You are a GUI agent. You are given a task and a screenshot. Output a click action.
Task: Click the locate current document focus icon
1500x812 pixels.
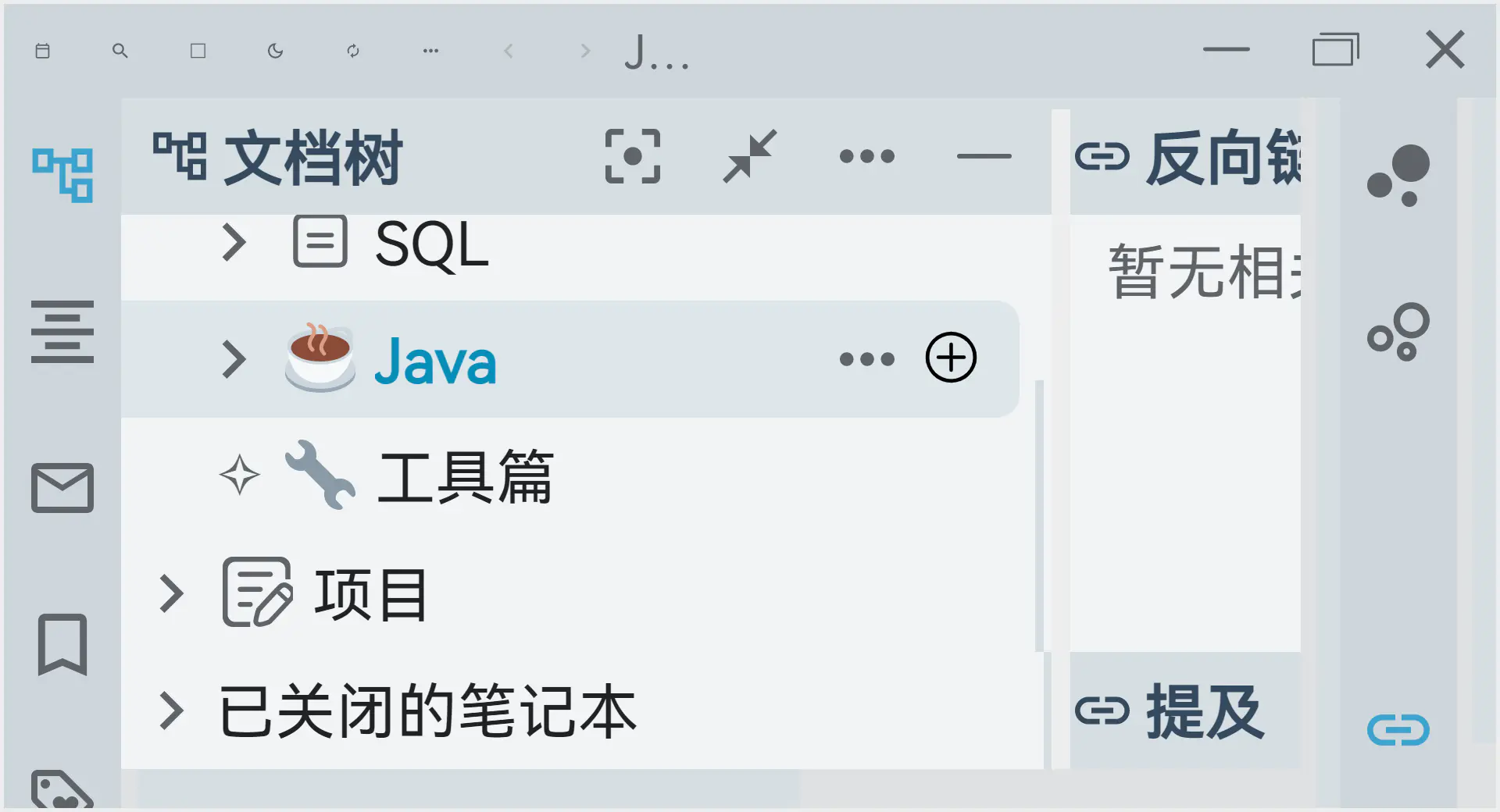point(633,156)
